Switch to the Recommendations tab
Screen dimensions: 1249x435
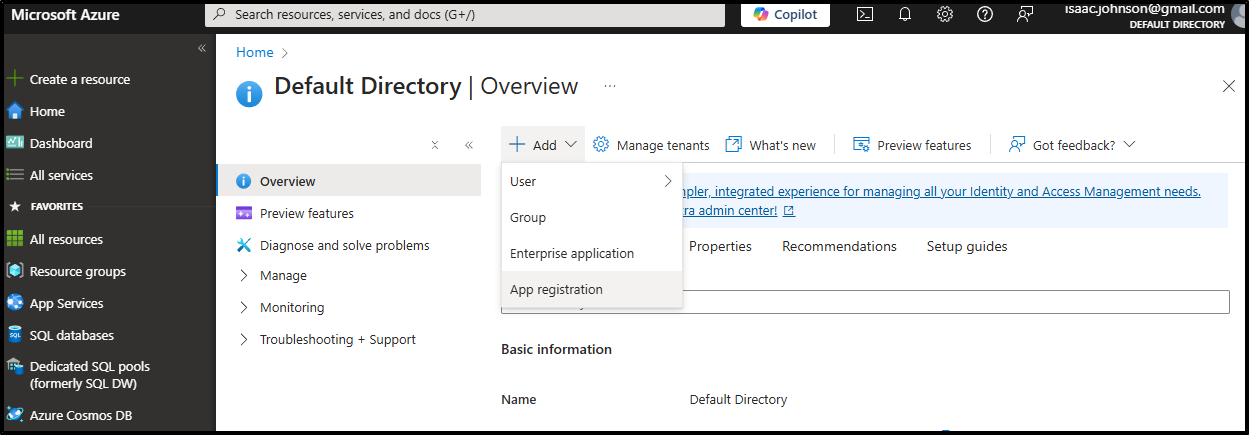pos(839,246)
